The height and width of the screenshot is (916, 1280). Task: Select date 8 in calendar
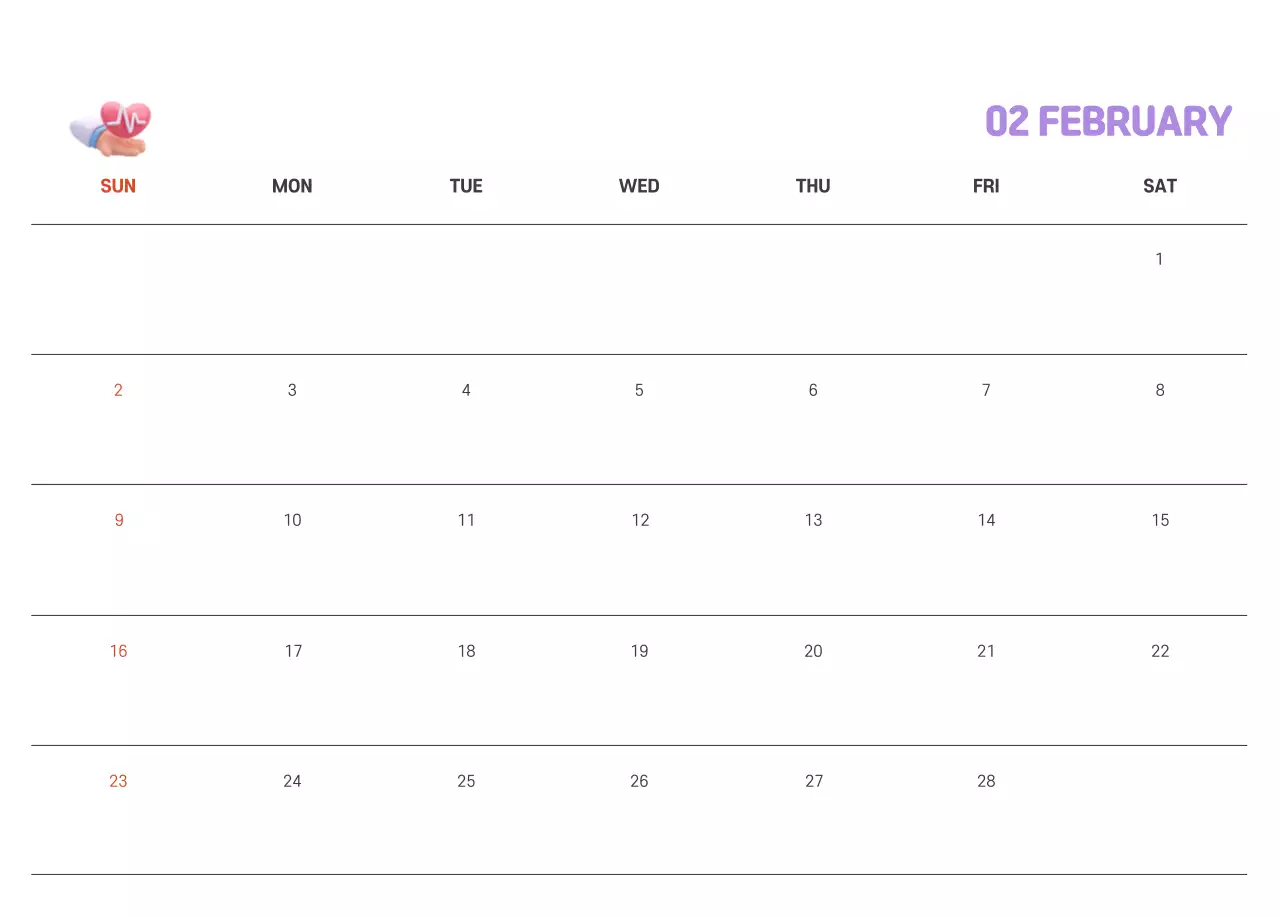click(x=1160, y=390)
